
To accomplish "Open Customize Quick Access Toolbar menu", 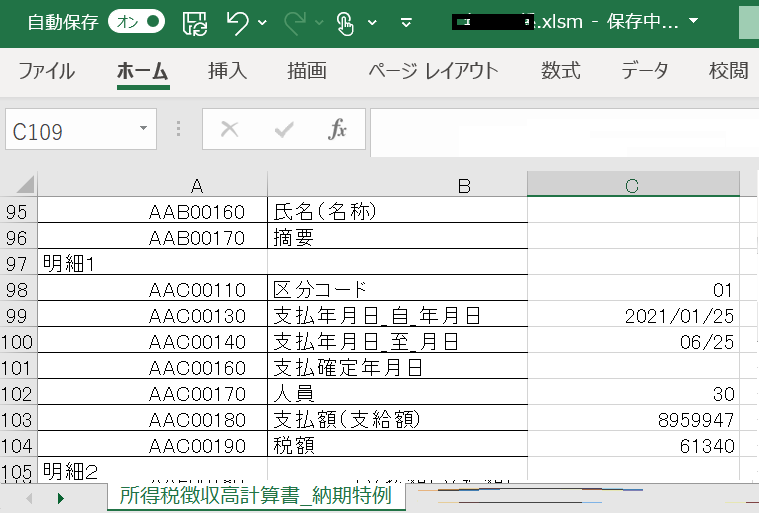I will point(407,22).
